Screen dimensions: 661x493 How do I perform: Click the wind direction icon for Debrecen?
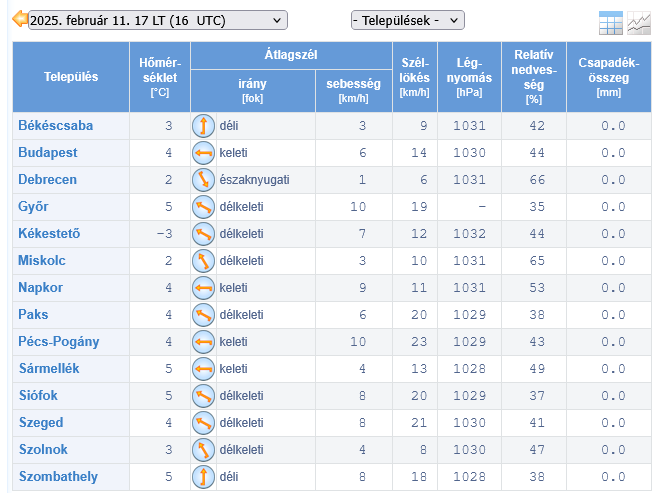coord(203,180)
